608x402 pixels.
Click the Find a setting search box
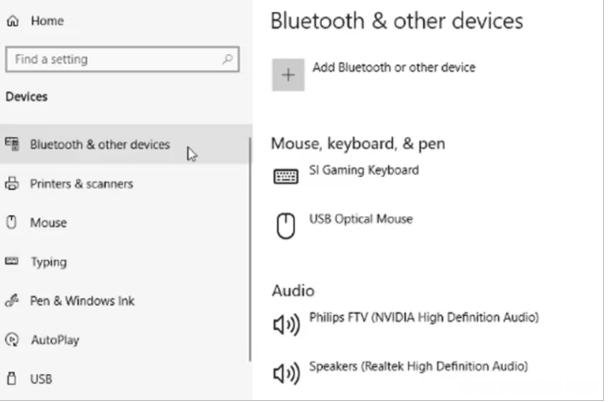pyautogui.click(x=123, y=59)
